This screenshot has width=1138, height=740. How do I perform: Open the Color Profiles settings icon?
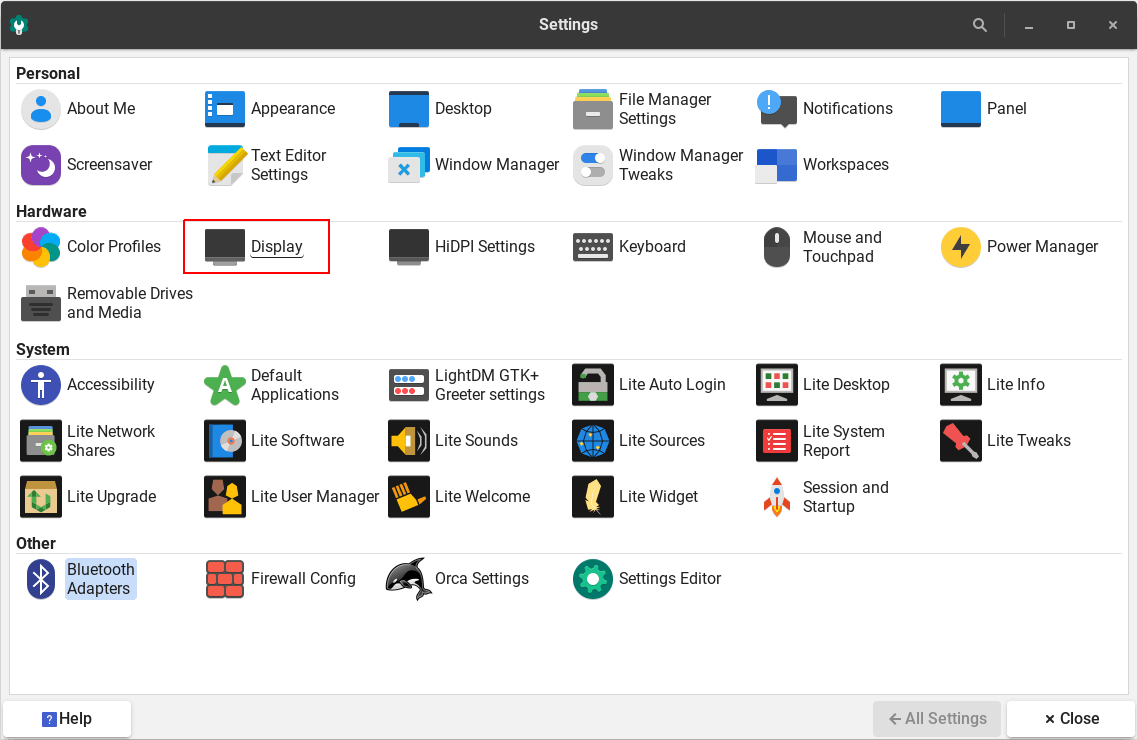click(41, 247)
